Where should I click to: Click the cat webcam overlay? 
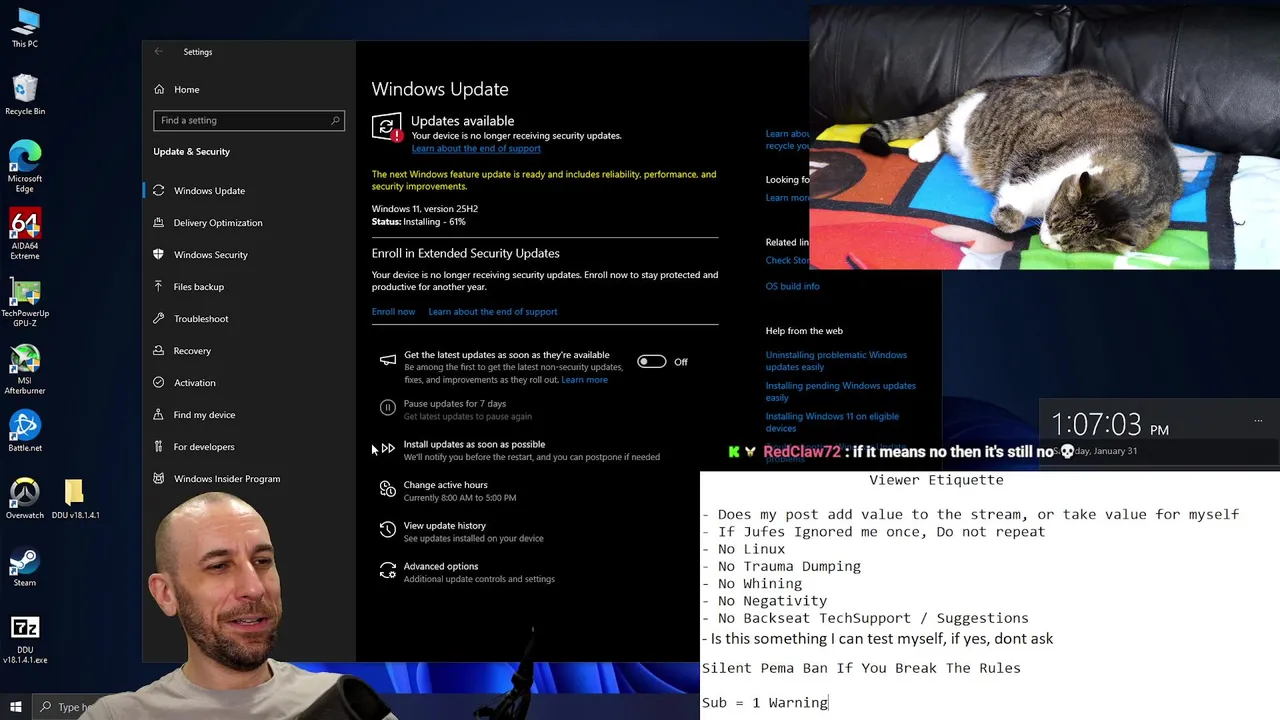pos(1044,137)
